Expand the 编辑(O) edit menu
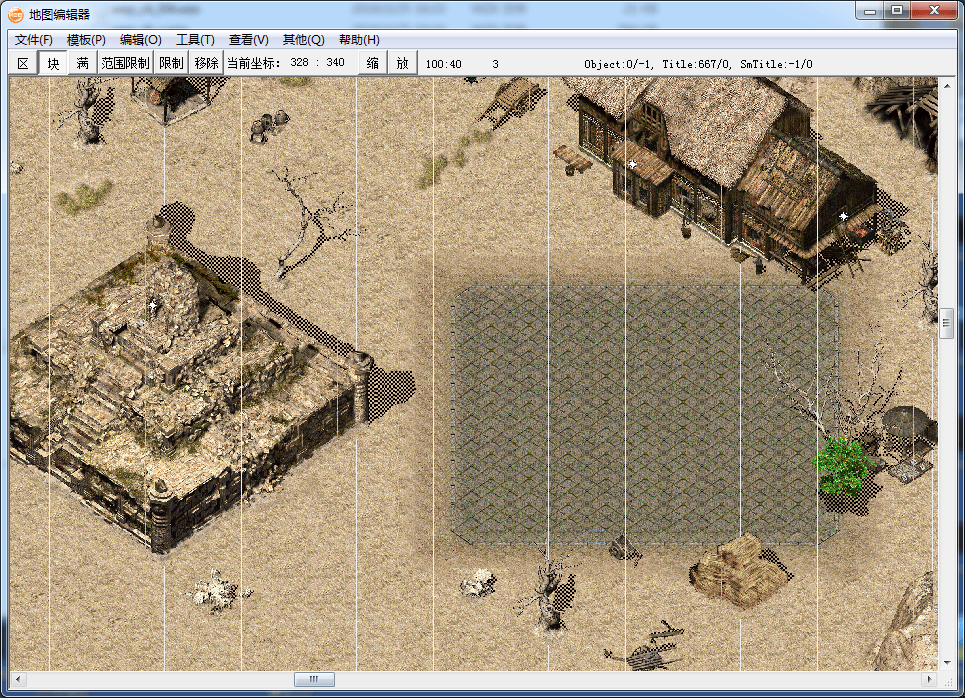This screenshot has width=965, height=698. point(140,40)
